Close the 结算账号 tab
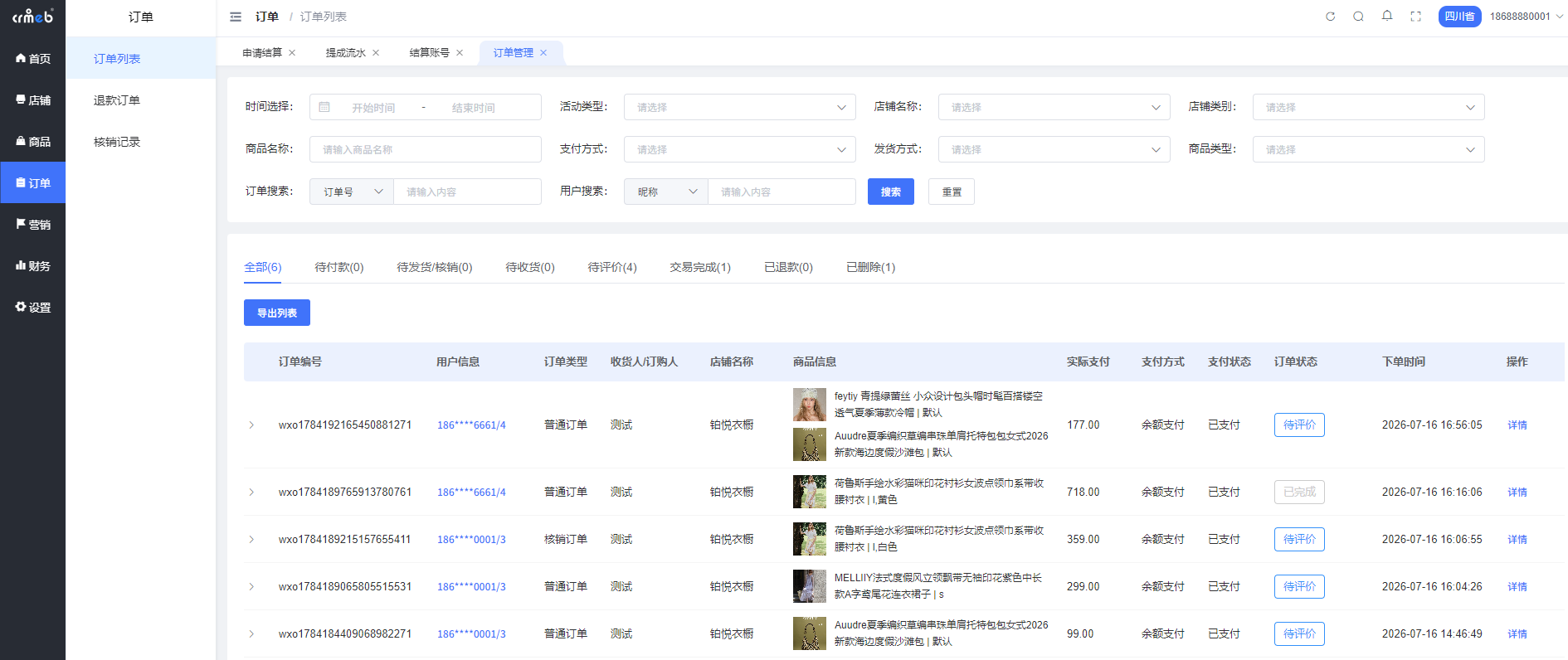Viewport: 1568px width, 660px height. tap(460, 53)
